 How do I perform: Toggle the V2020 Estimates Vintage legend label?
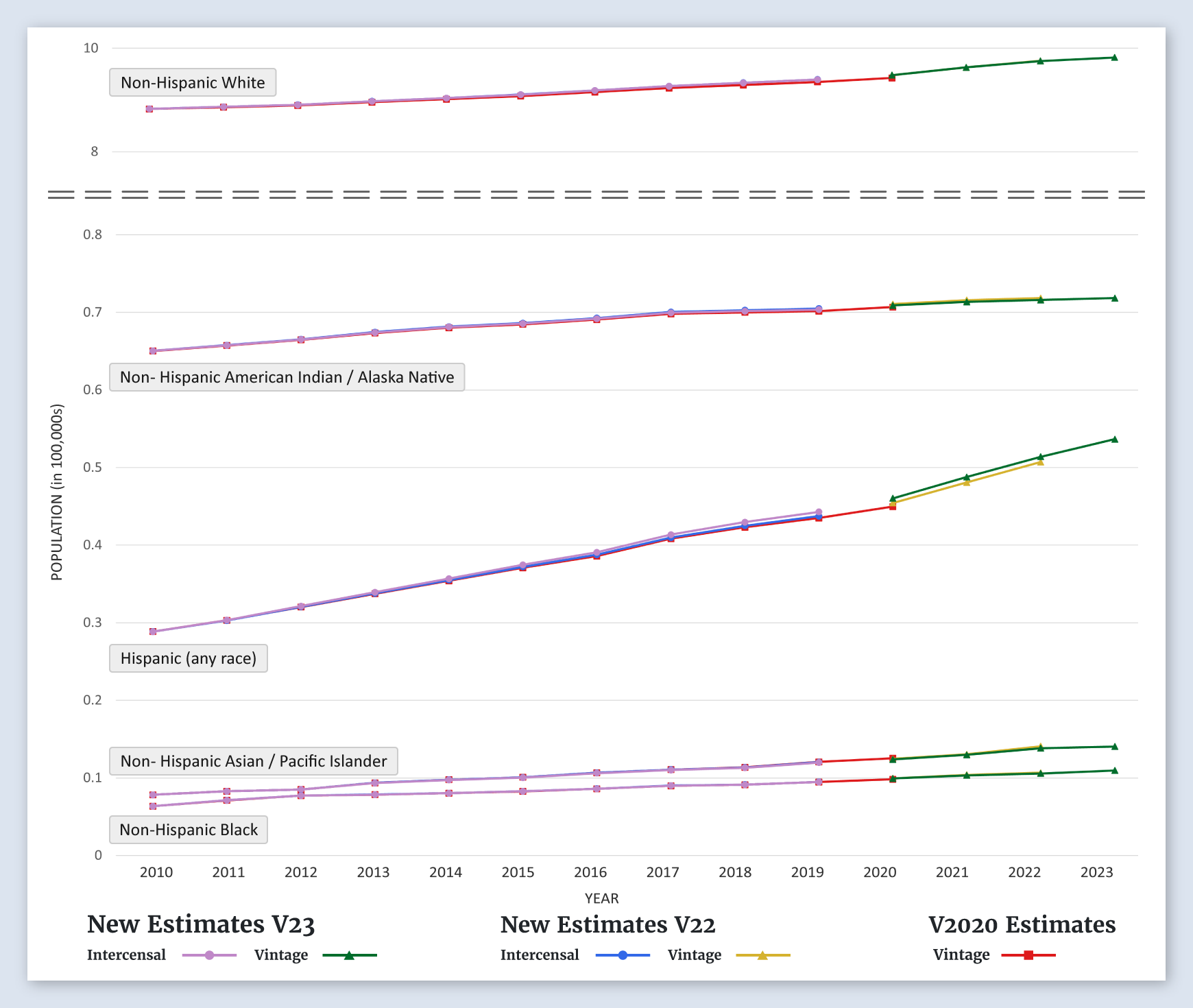961,955
